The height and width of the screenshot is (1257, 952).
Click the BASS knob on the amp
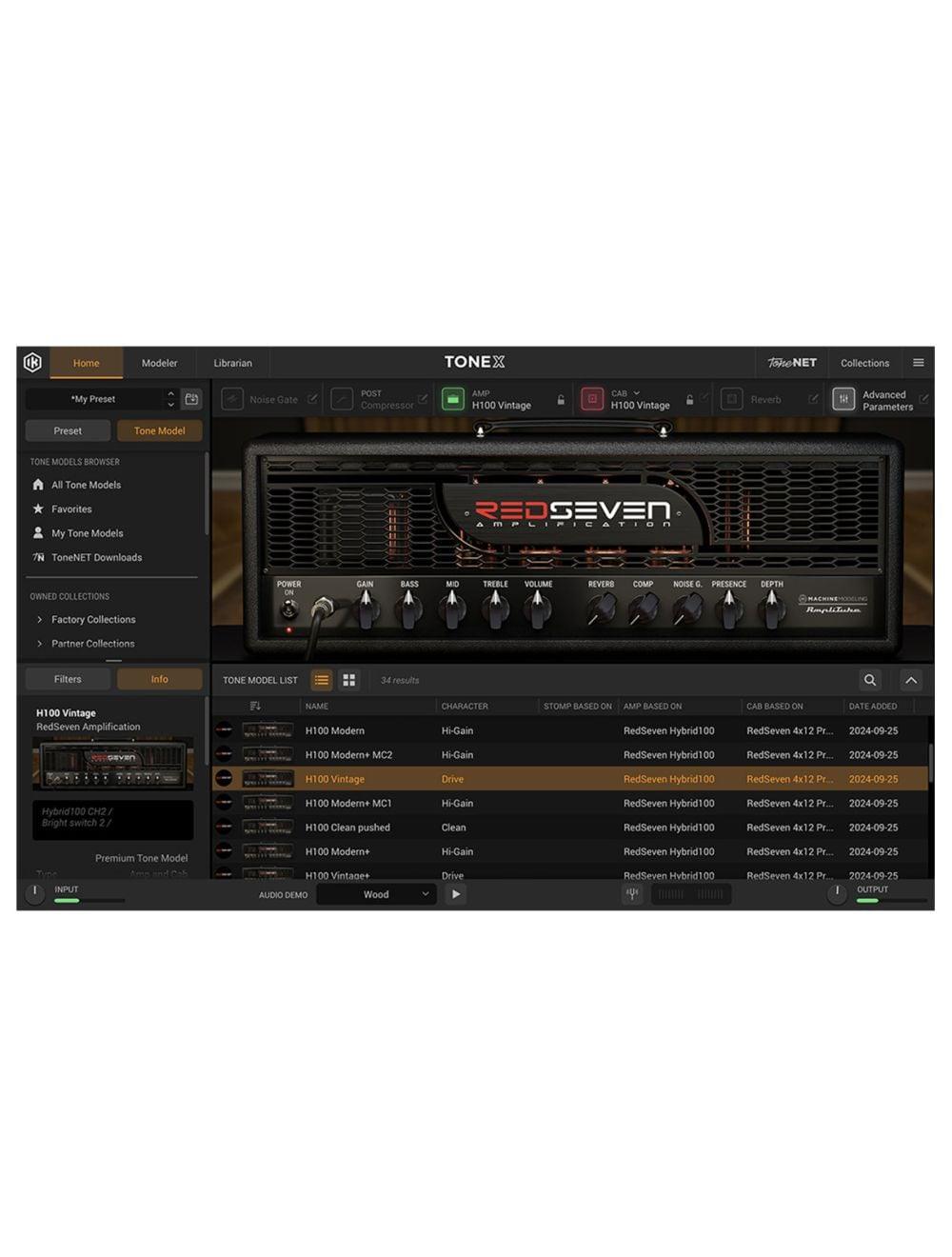pos(408,609)
